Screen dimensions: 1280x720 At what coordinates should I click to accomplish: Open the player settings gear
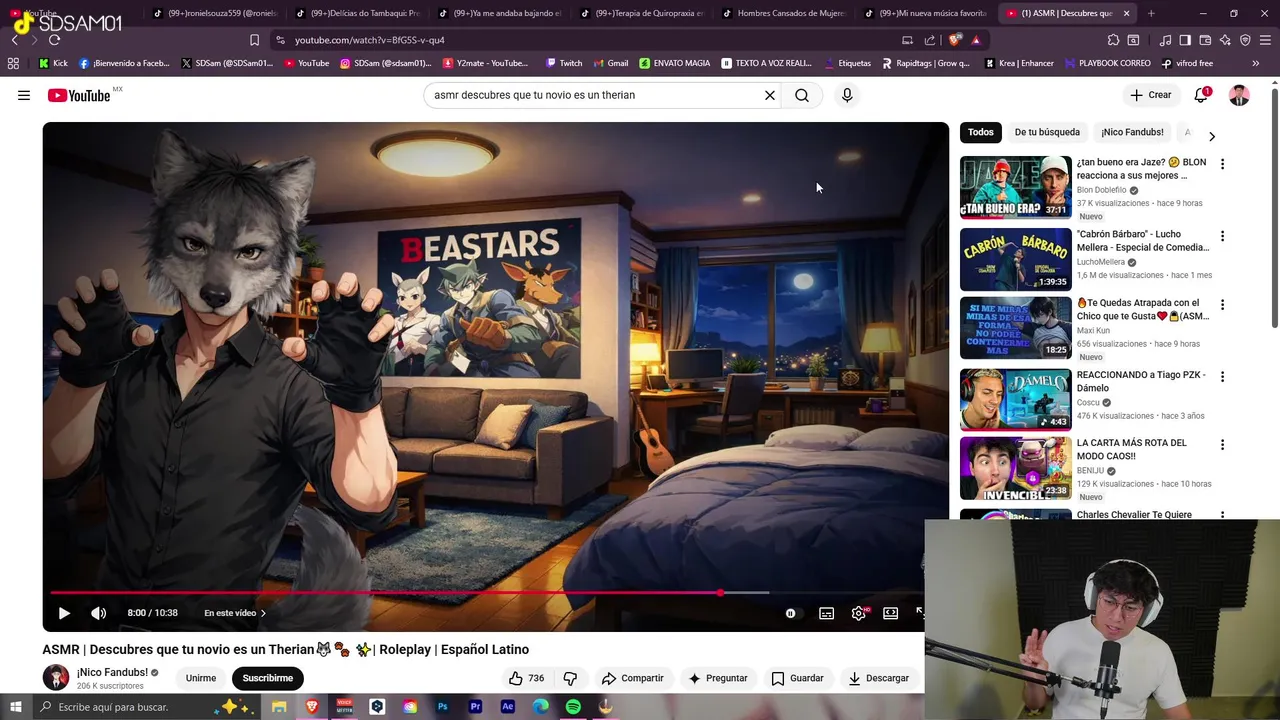coord(859,613)
